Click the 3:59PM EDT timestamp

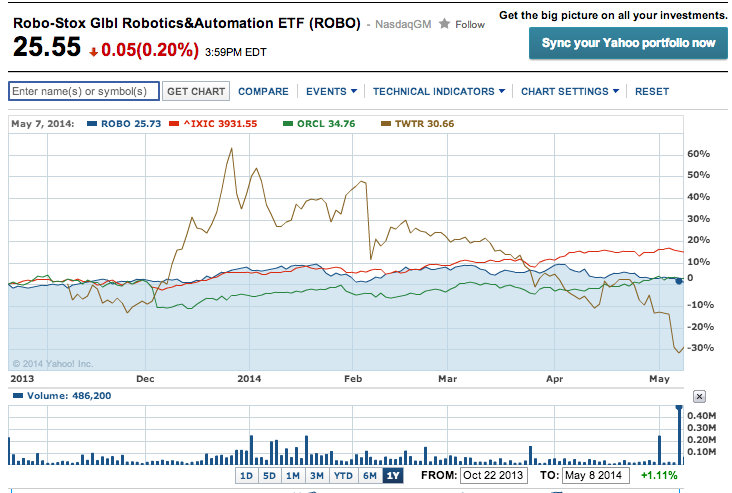tap(236, 52)
